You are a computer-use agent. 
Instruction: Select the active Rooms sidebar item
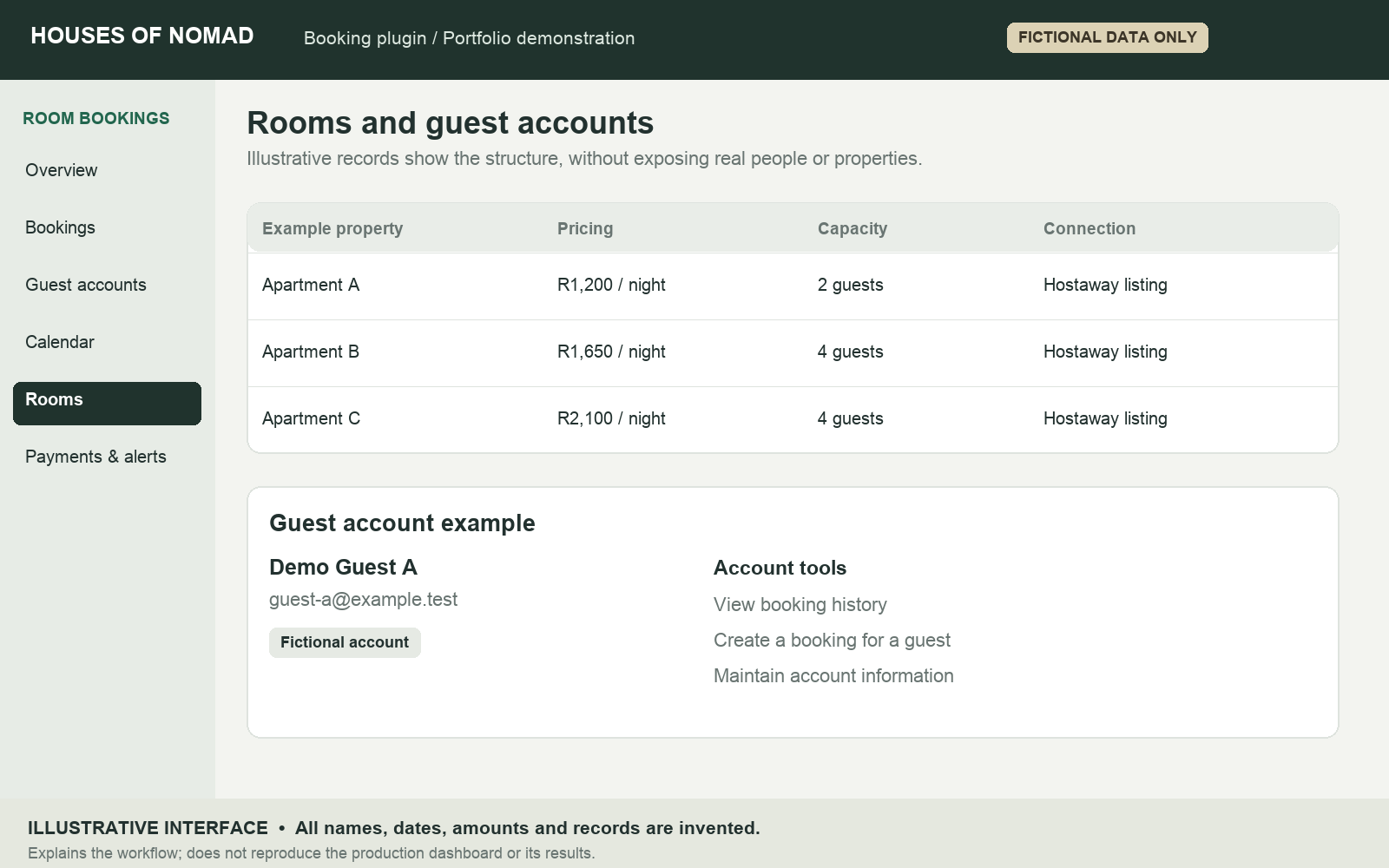(x=107, y=404)
